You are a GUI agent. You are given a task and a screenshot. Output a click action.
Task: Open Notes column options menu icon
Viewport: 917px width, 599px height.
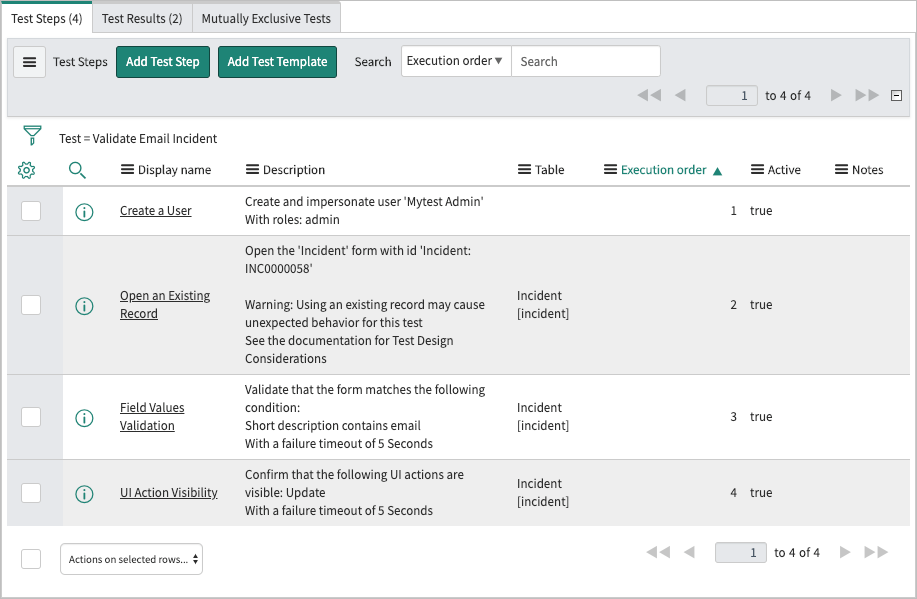841,170
